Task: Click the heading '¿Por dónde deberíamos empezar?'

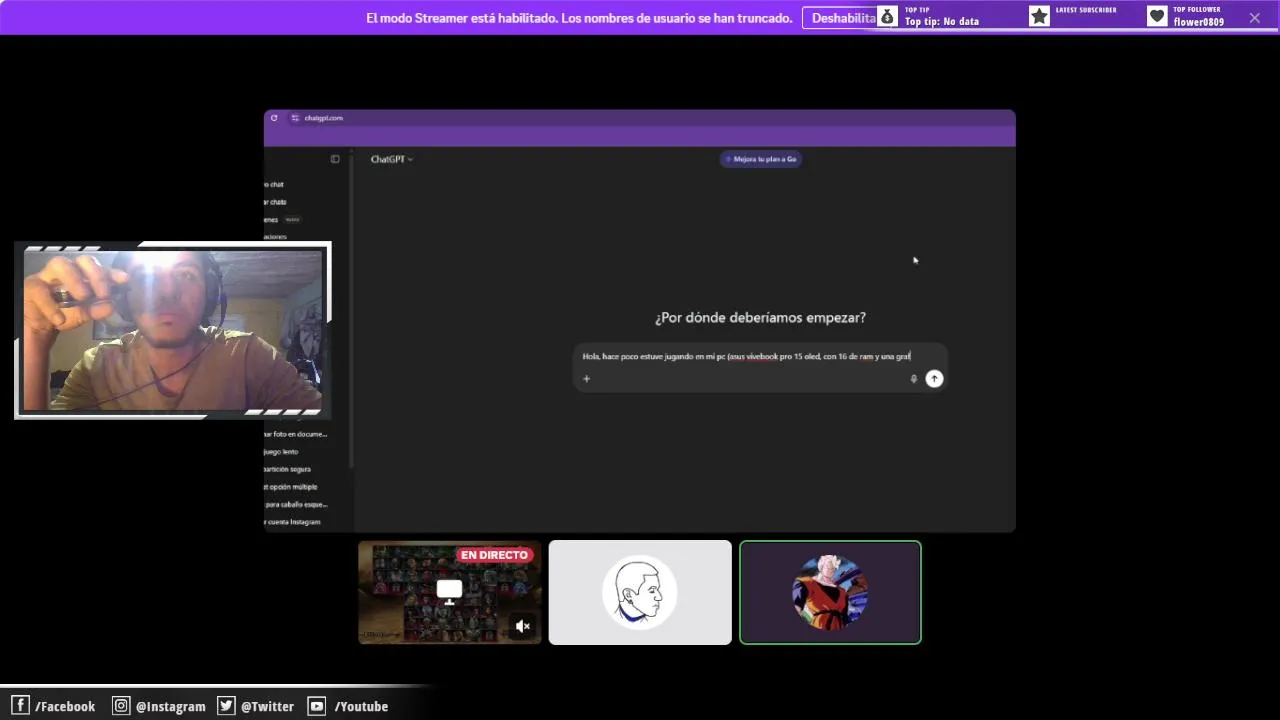Action: [x=760, y=318]
